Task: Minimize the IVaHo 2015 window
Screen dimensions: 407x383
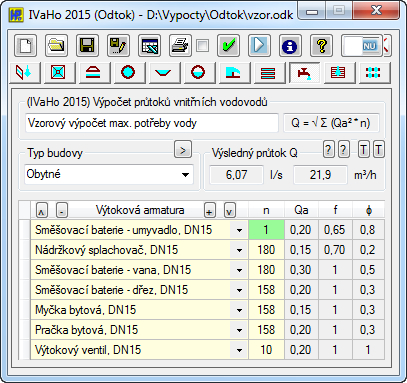Action: point(312,11)
